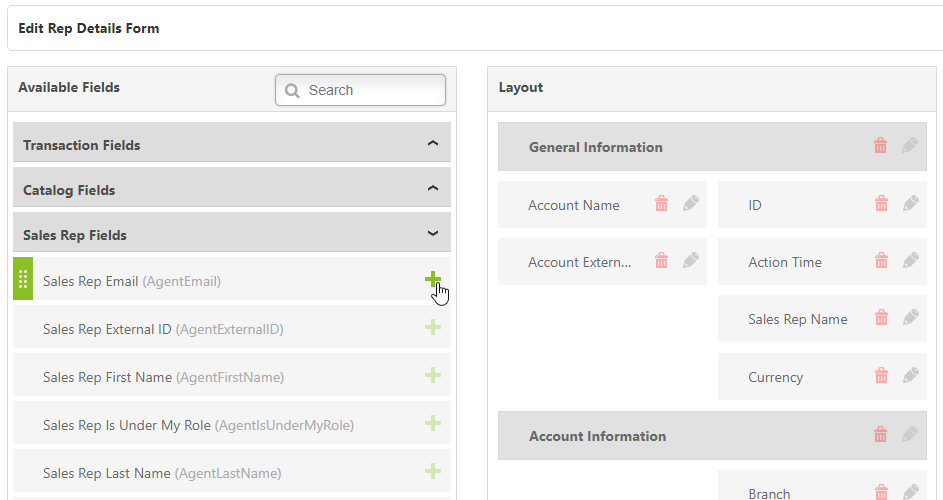Image resolution: width=943 pixels, height=500 pixels.
Task: Click the search magnifier icon
Action: pyautogui.click(x=292, y=90)
